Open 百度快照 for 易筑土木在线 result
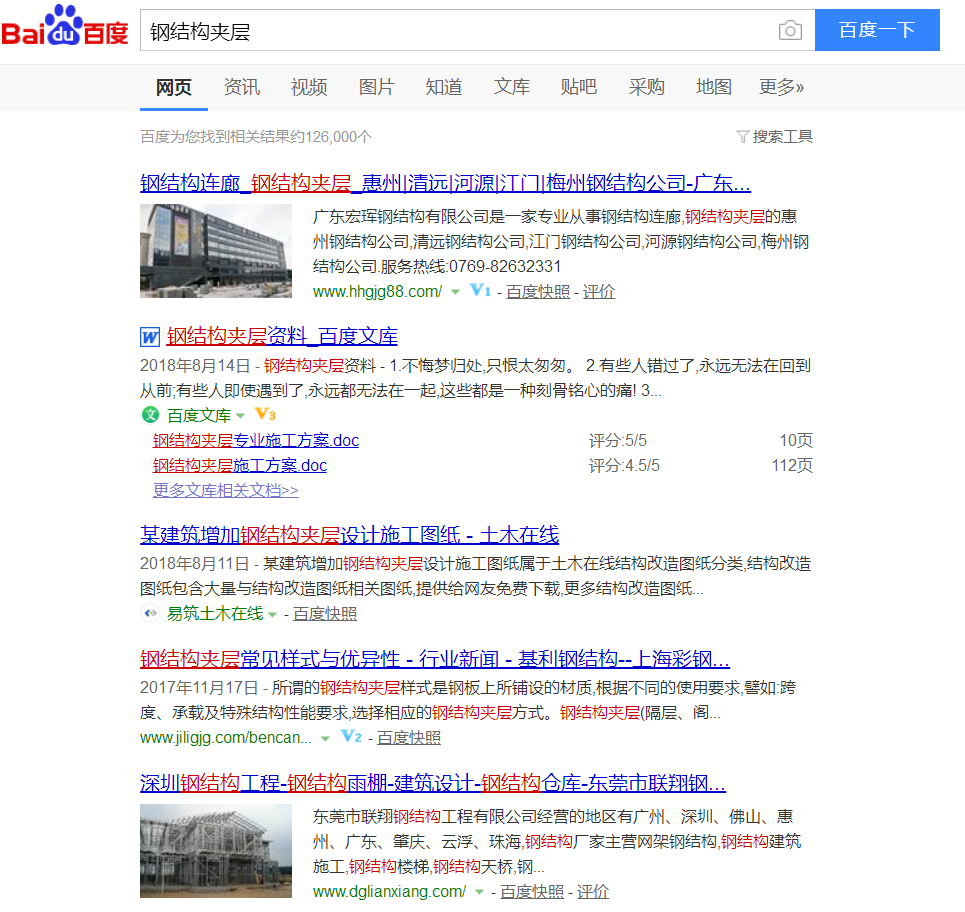 325,614
